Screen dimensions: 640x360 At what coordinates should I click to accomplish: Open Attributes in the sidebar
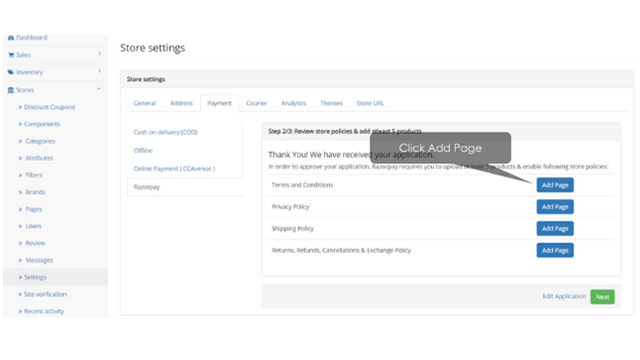[39, 158]
